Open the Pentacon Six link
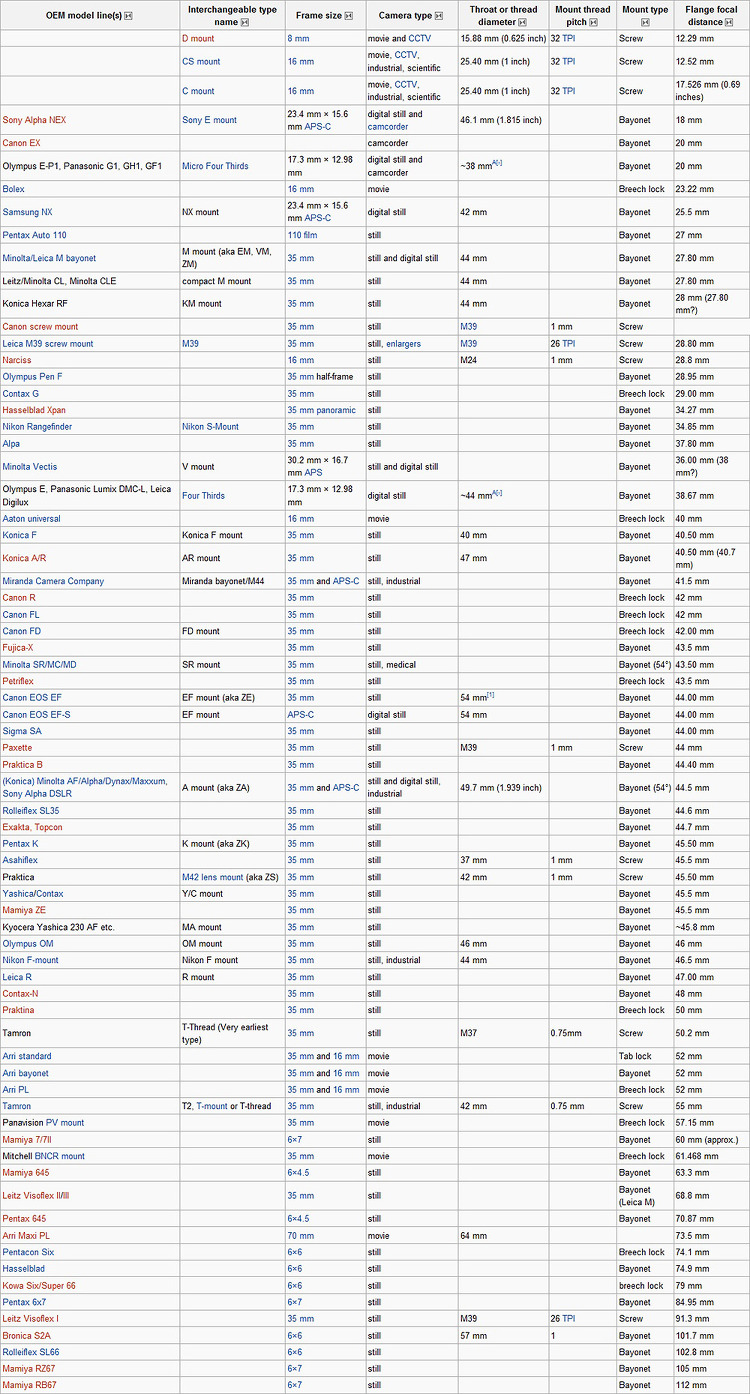Viewport: 750px width, 1394px height. [x=28, y=1251]
